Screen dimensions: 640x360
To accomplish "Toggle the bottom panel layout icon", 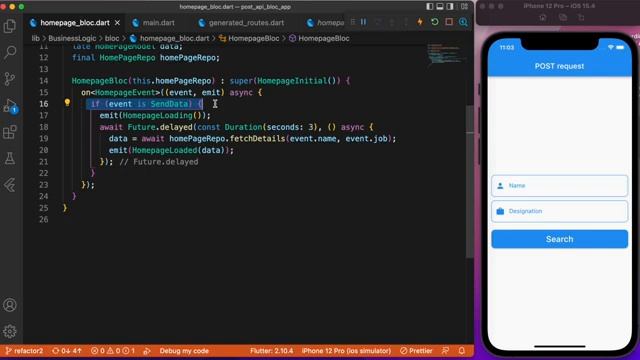I will [440, 7].
